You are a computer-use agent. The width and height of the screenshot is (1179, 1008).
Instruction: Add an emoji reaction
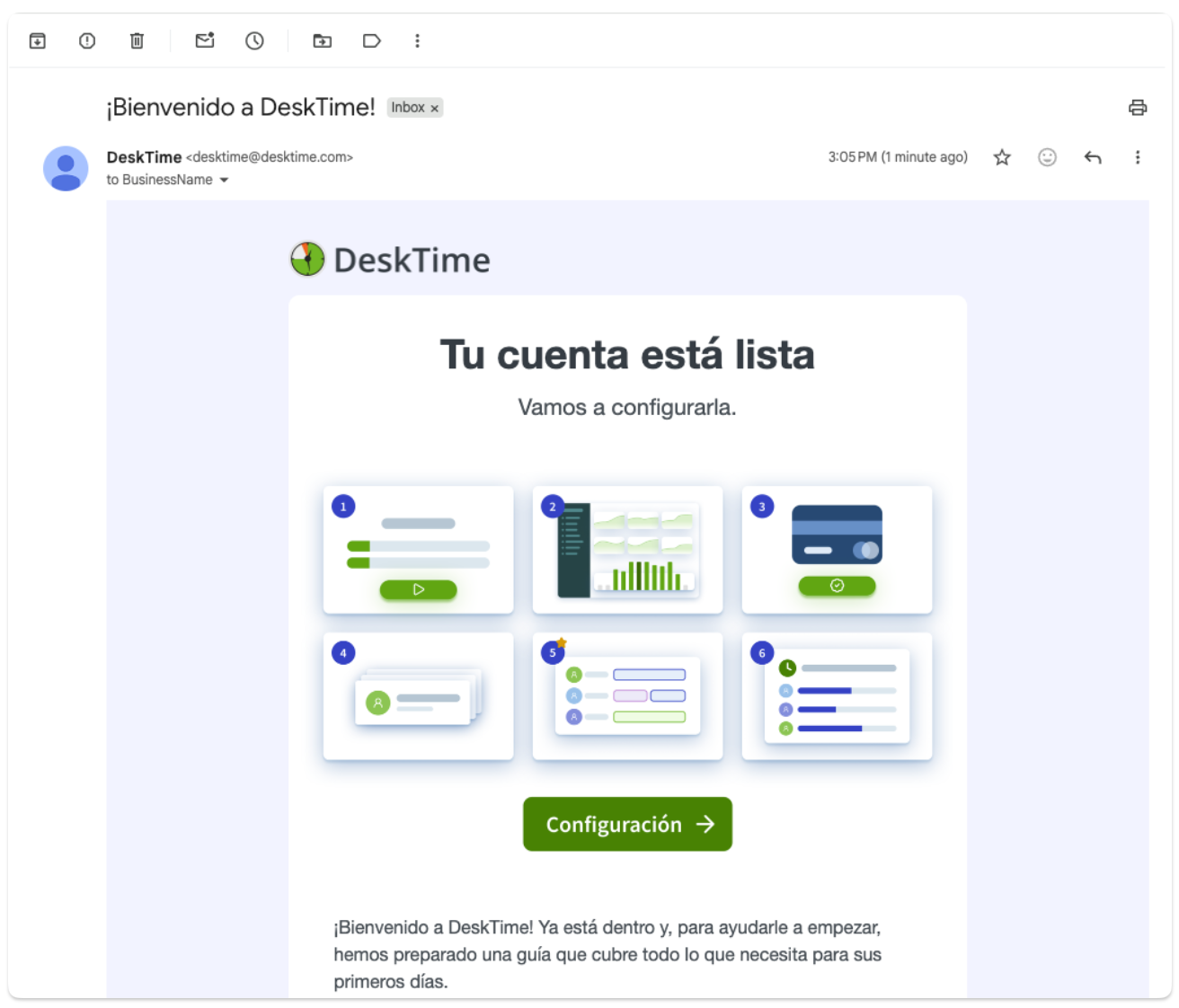(1047, 157)
